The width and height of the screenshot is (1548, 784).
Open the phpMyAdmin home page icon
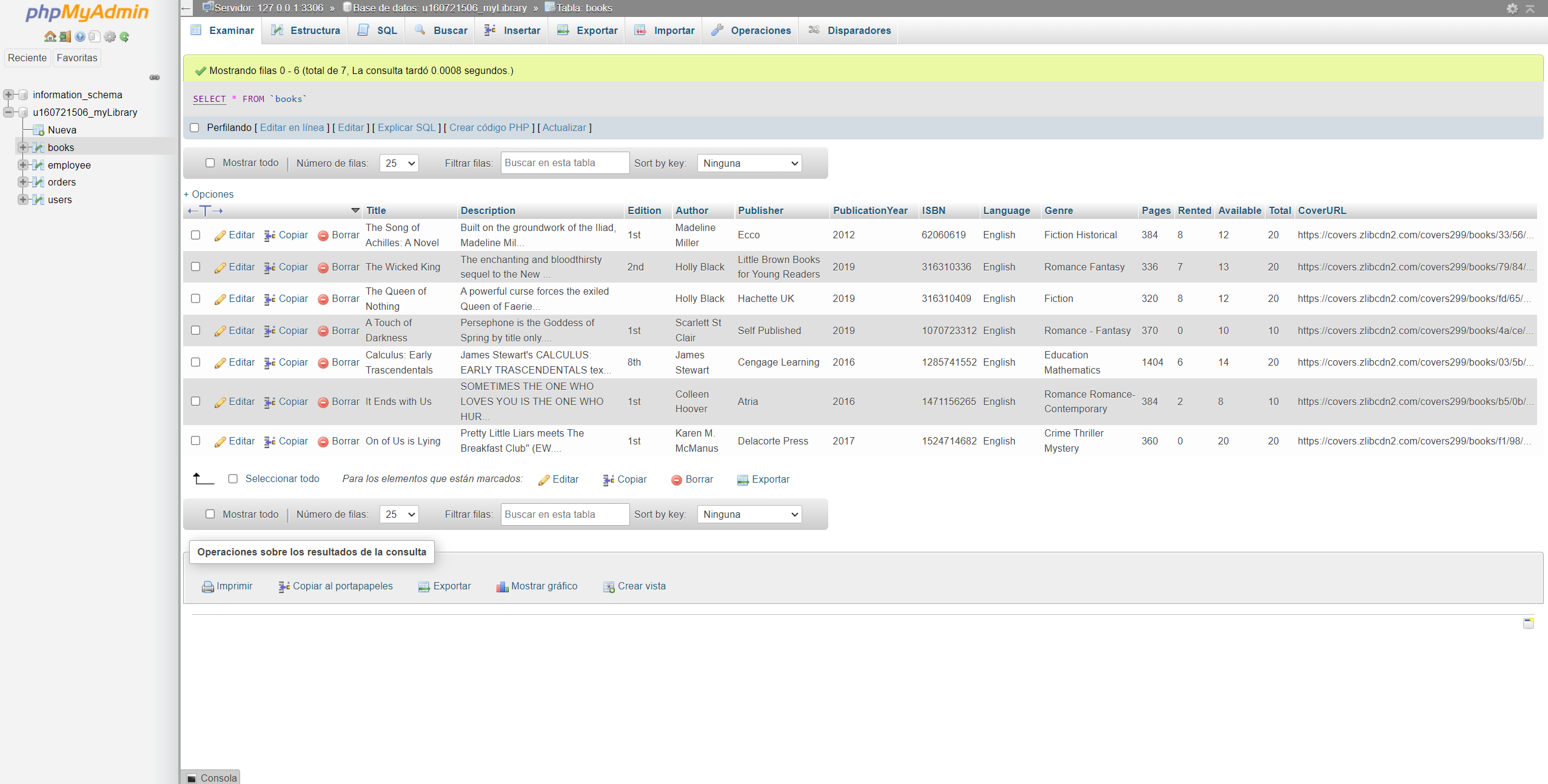click(49, 36)
